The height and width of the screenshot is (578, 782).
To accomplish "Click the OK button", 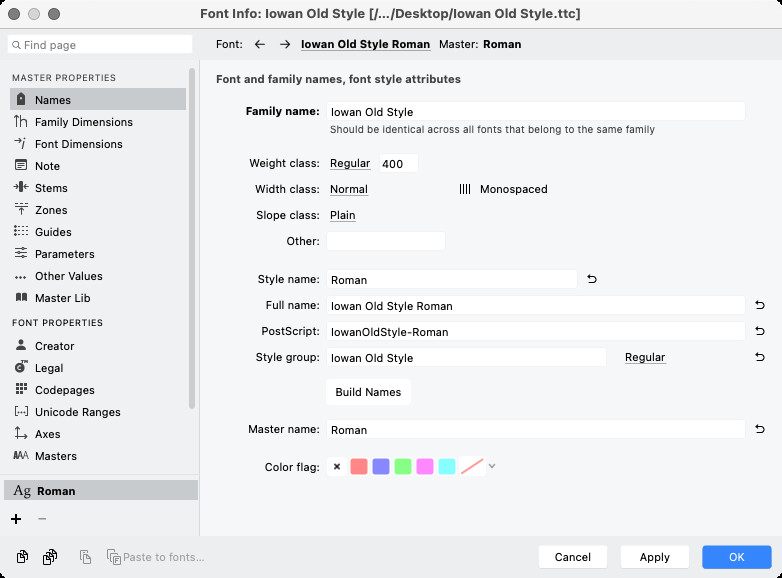I will pos(737,557).
